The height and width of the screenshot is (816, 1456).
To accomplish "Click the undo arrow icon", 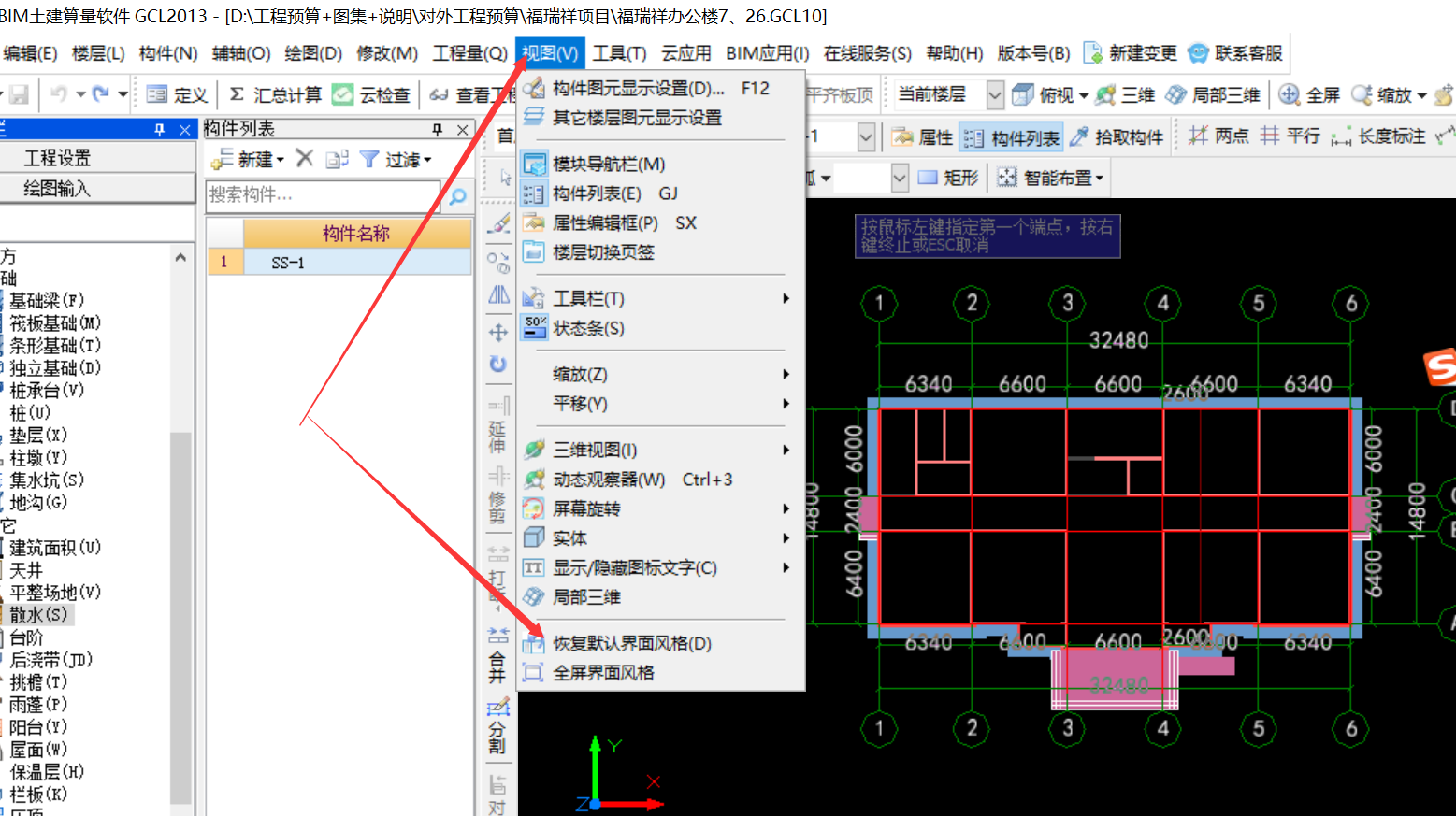I will [59, 93].
